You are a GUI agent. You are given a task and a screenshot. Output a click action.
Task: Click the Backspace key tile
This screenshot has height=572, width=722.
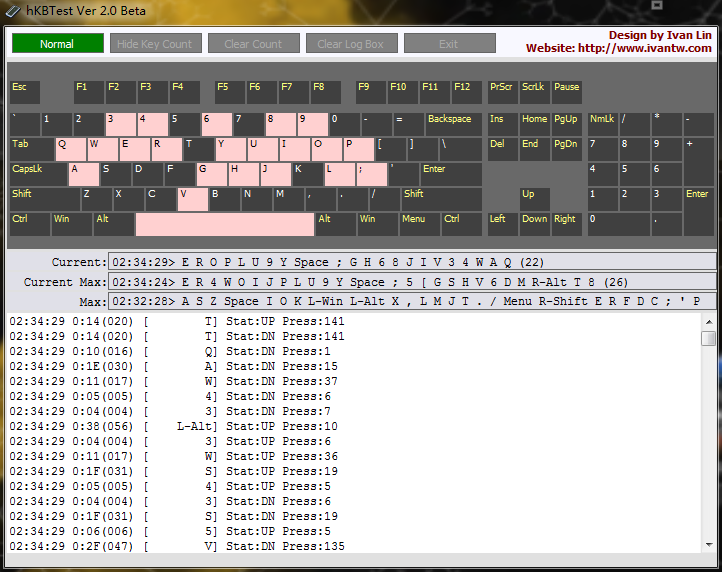click(453, 125)
